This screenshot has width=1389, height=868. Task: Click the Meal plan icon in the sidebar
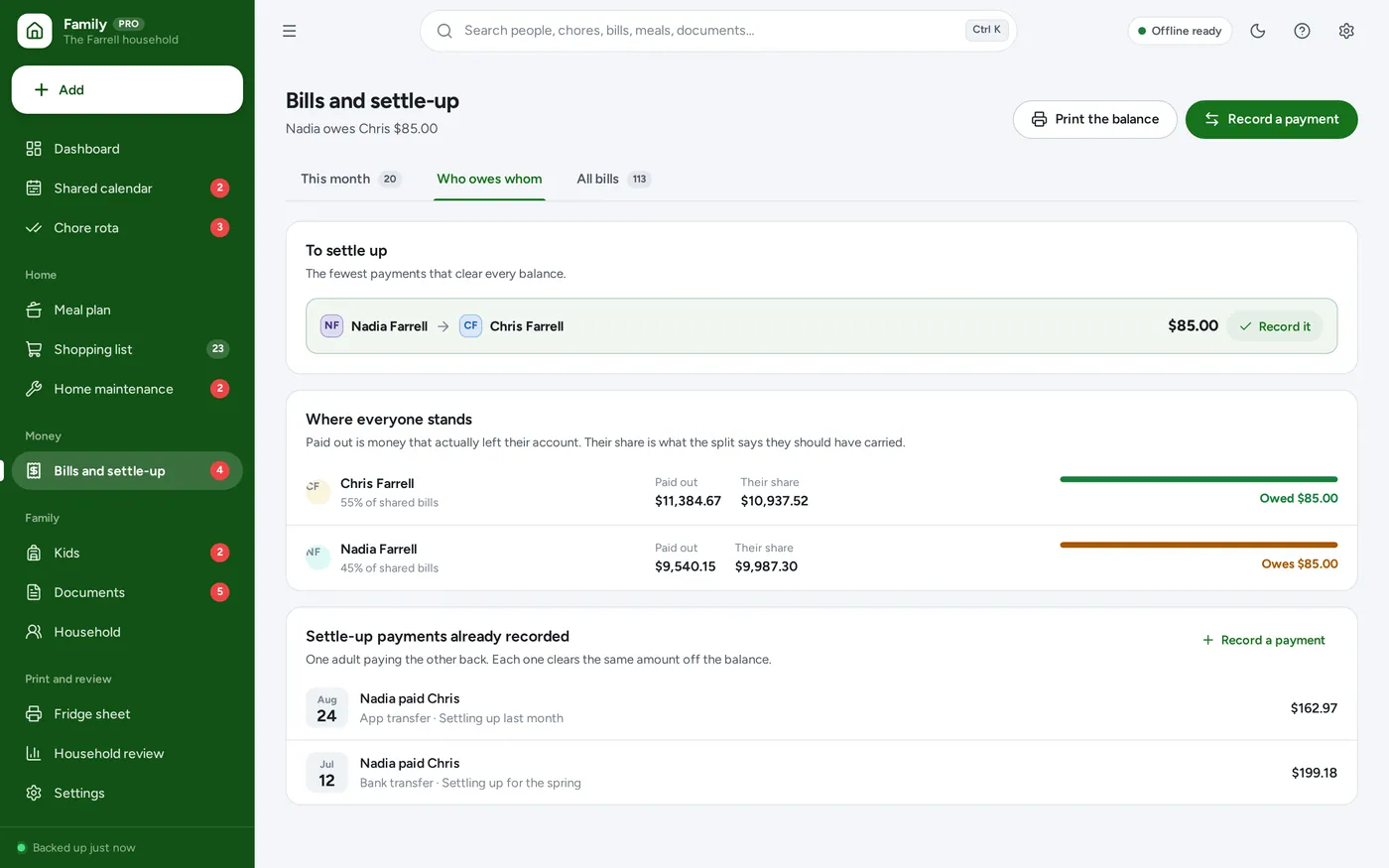tap(34, 310)
